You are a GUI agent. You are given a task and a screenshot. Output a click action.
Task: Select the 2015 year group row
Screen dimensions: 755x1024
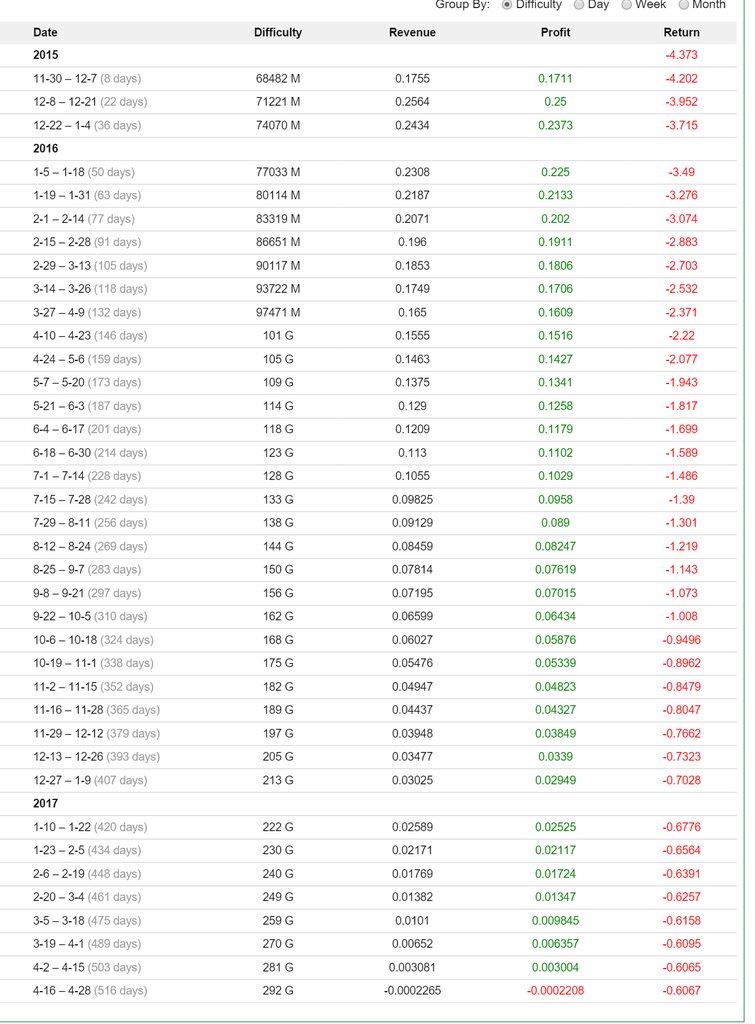pyautogui.click(x=46, y=55)
